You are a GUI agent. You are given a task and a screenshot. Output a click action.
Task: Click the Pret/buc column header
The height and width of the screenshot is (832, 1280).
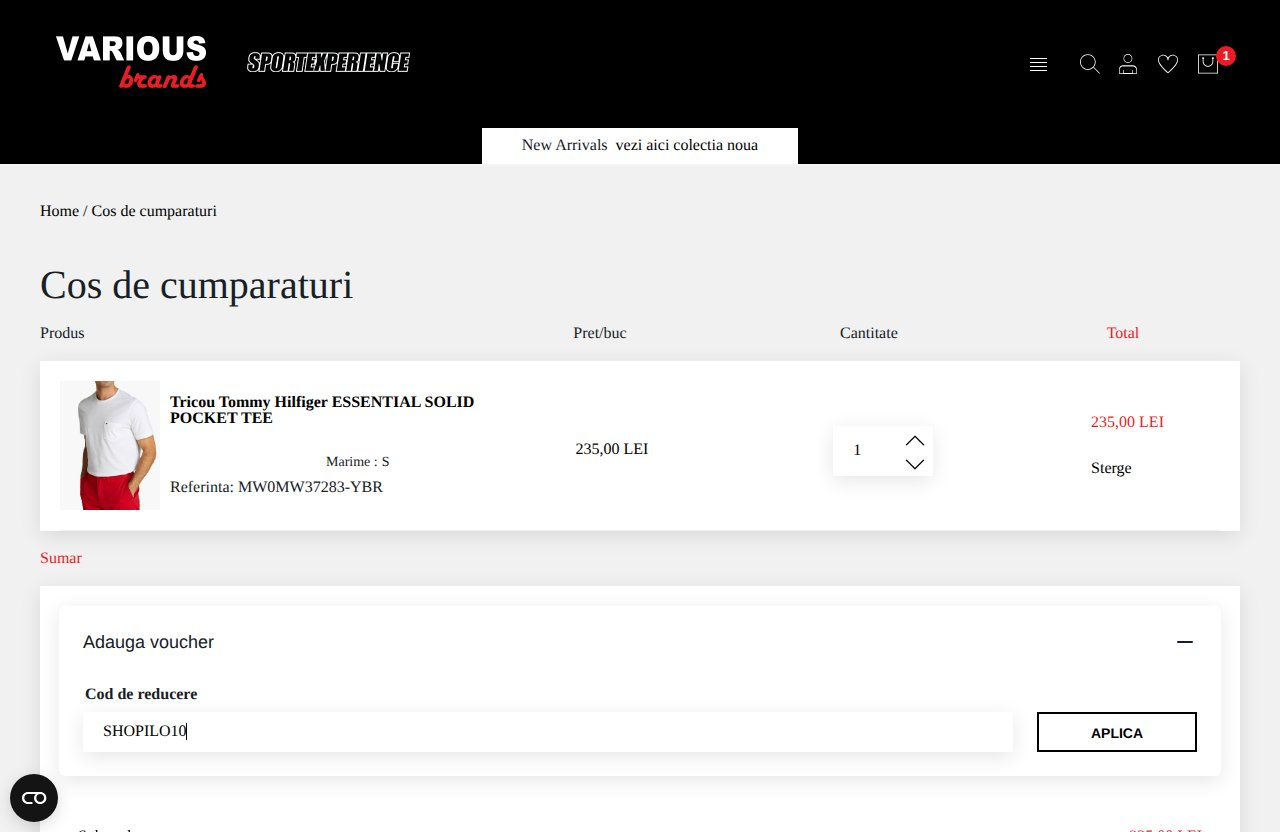600,333
